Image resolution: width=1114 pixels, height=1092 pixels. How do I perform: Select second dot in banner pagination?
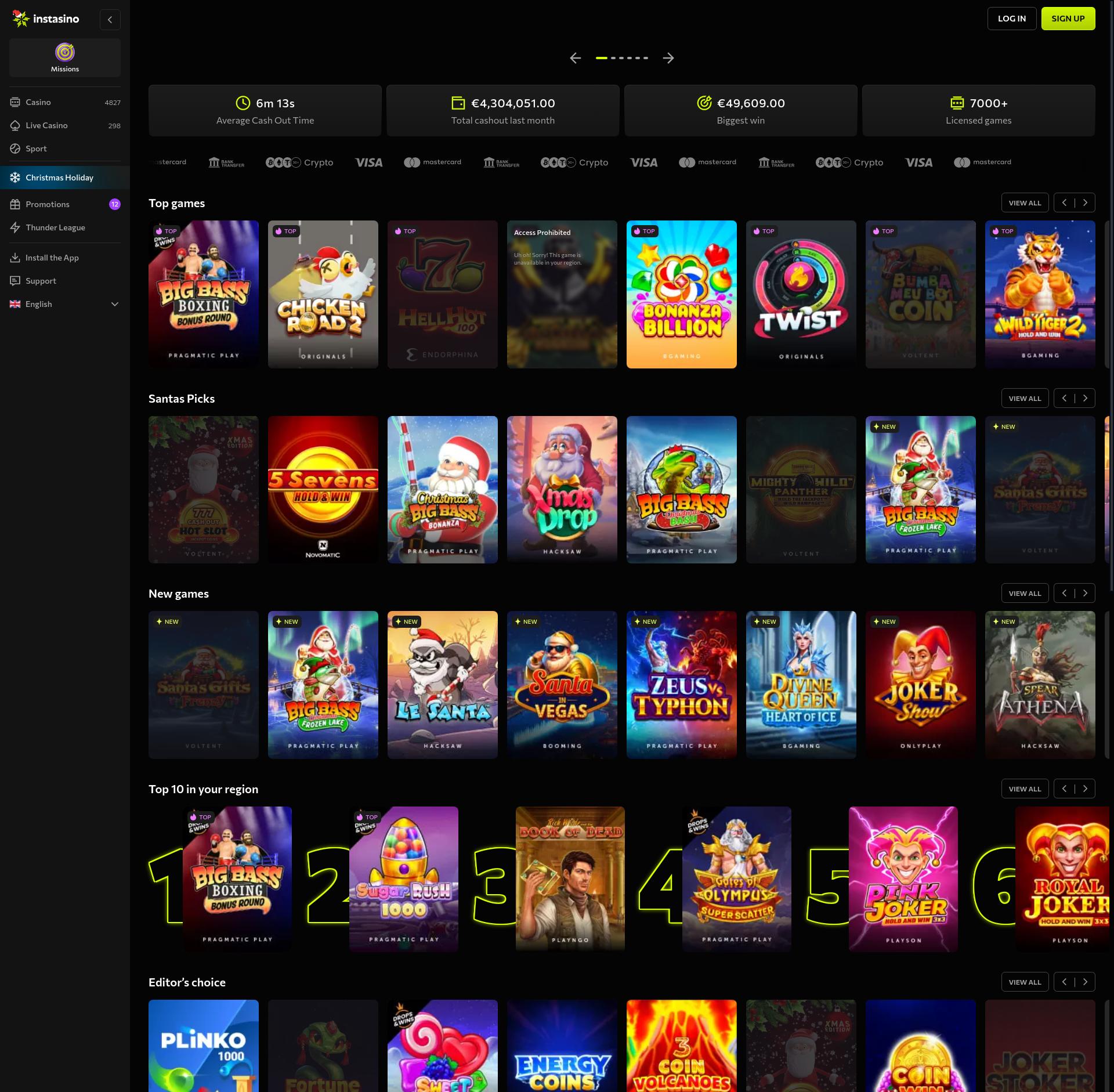tap(613, 58)
